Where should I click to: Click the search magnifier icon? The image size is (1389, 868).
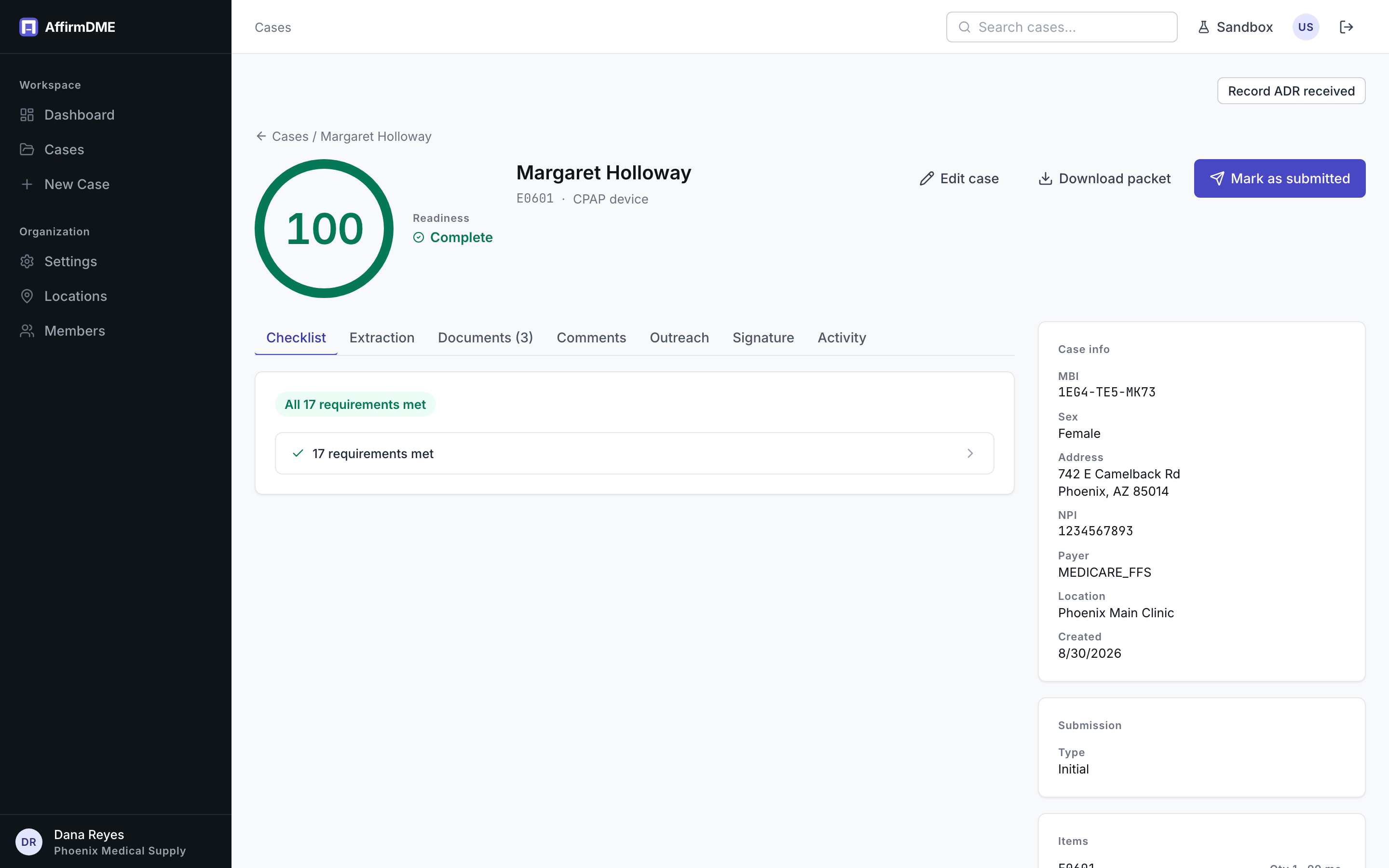964,27
